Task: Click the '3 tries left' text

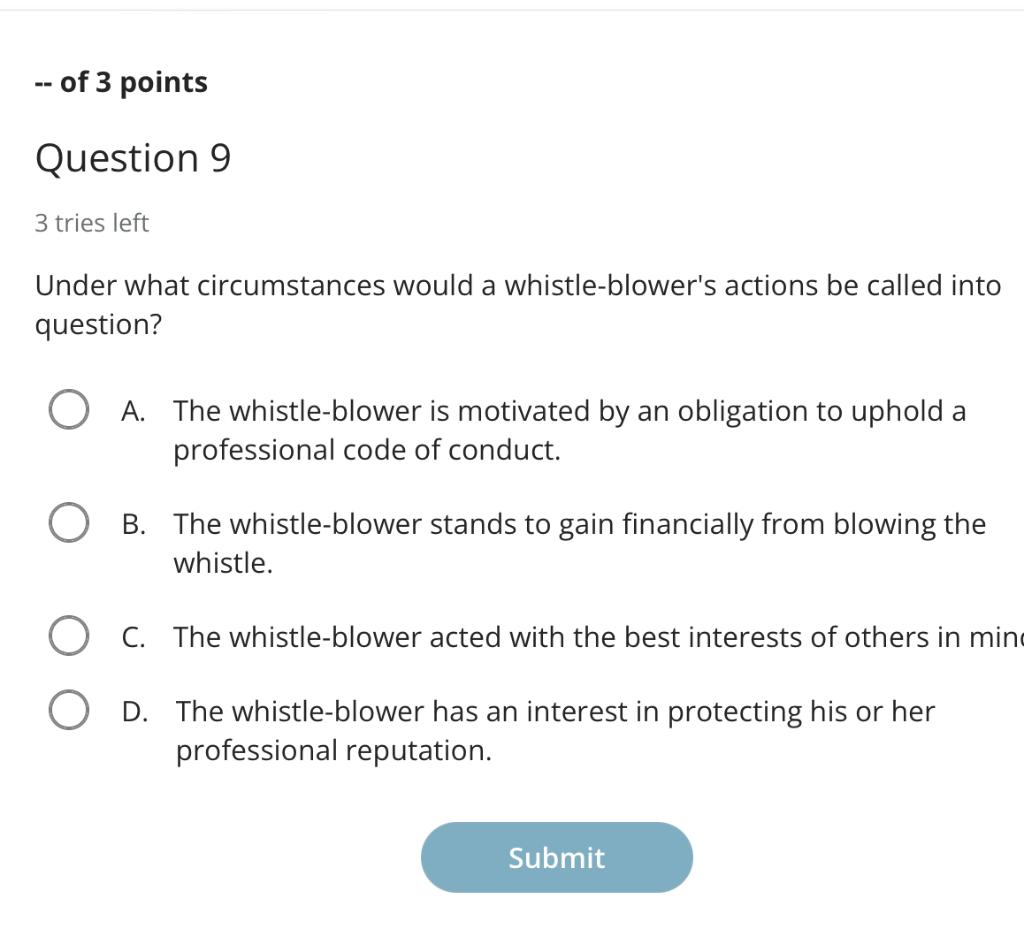Action: tap(91, 223)
